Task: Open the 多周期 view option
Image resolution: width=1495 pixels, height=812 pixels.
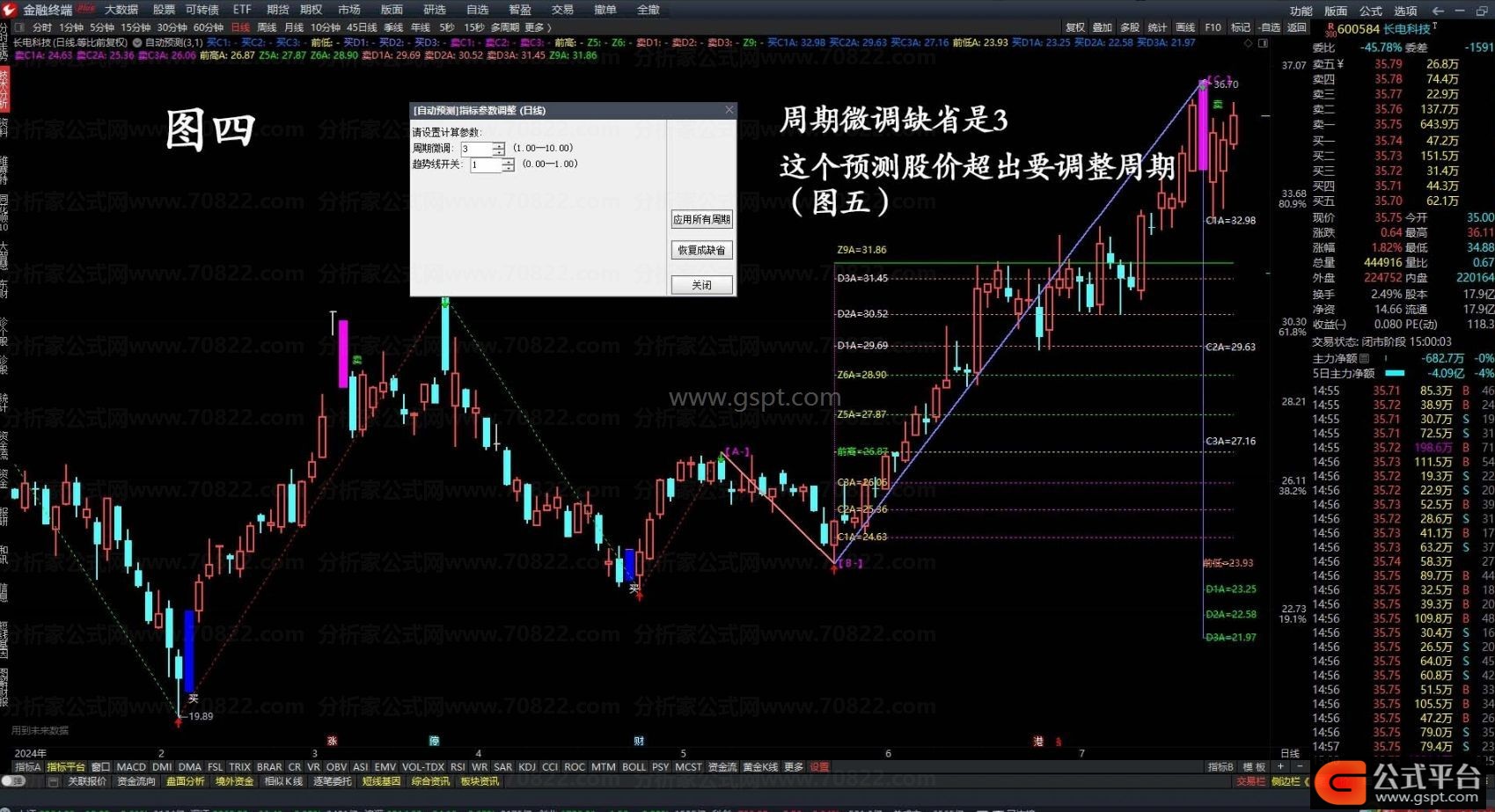Action: (x=505, y=27)
